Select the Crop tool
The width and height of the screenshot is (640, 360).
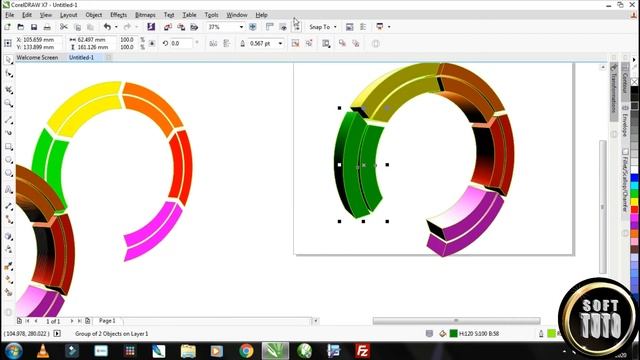click(x=9, y=89)
